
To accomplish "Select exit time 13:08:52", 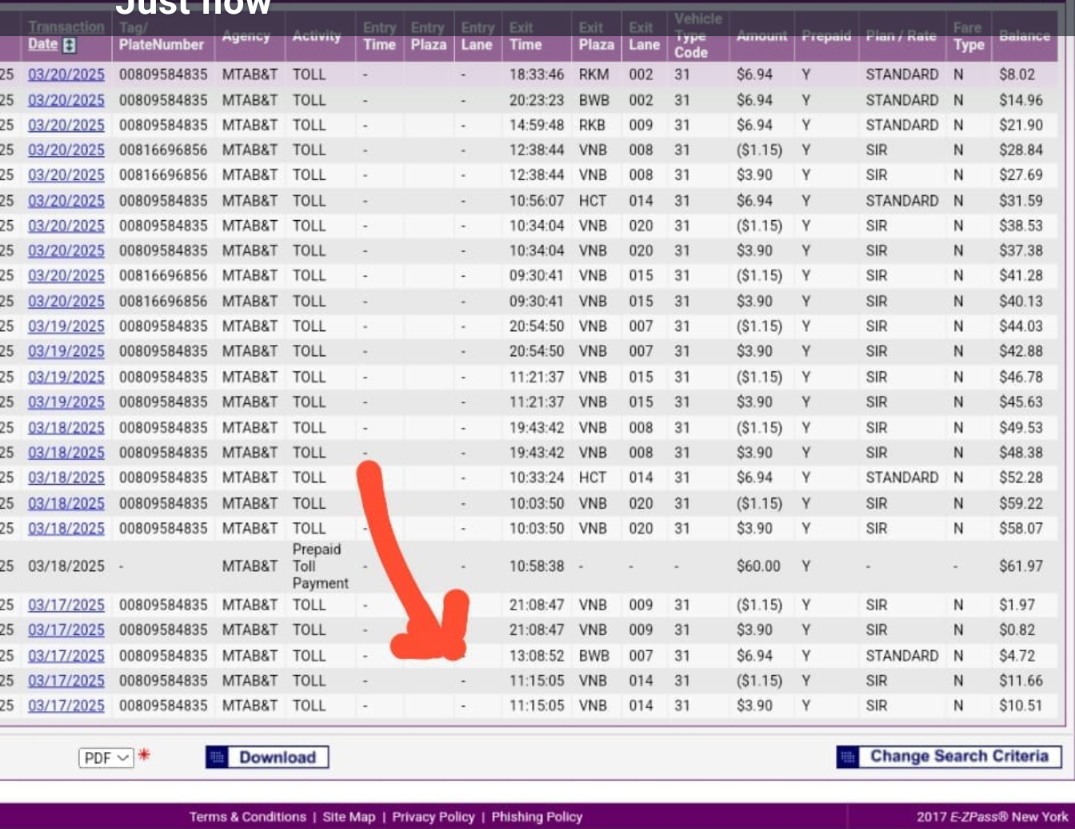I will tap(537, 656).
